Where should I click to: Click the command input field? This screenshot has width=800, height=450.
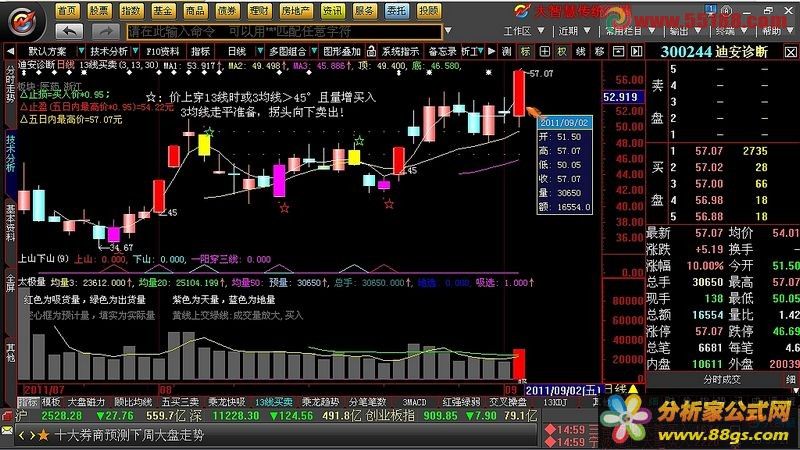[x=284, y=32]
